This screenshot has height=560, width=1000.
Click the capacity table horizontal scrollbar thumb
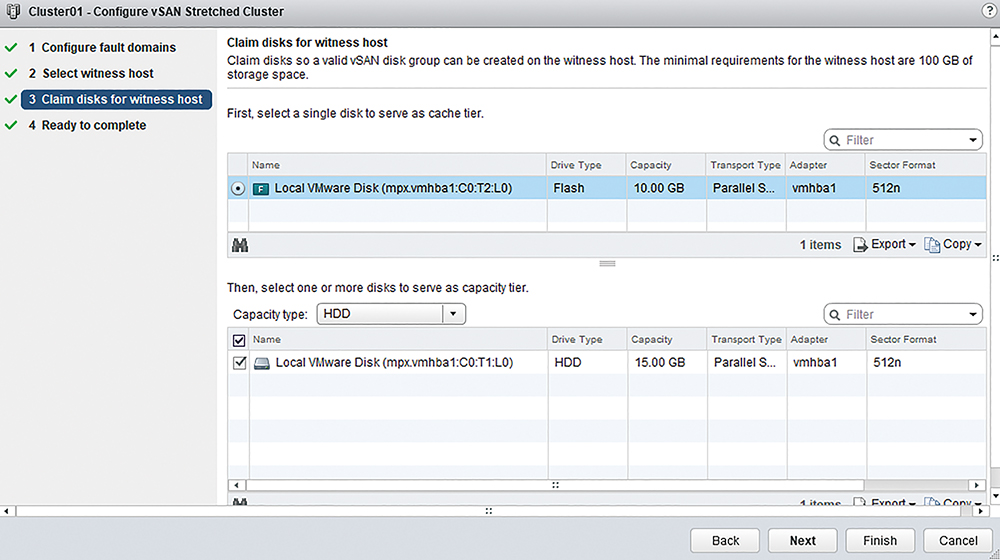(555, 485)
